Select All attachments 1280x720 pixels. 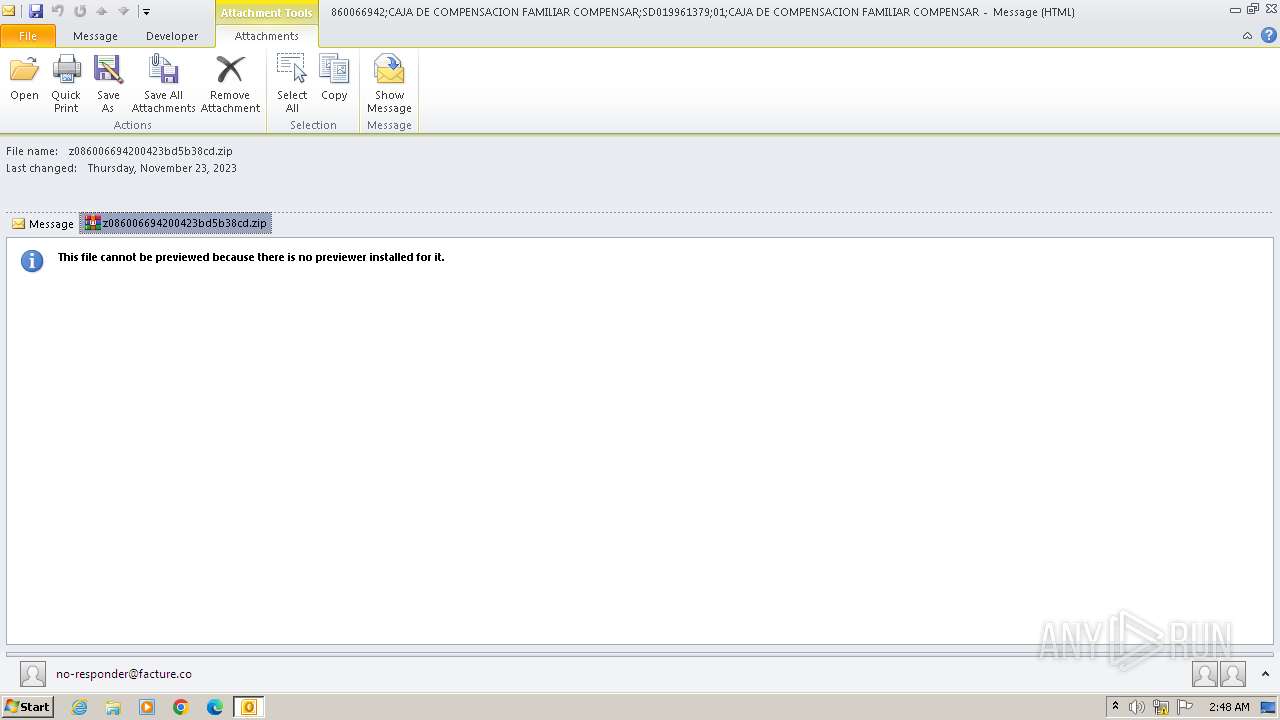pos(292,83)
